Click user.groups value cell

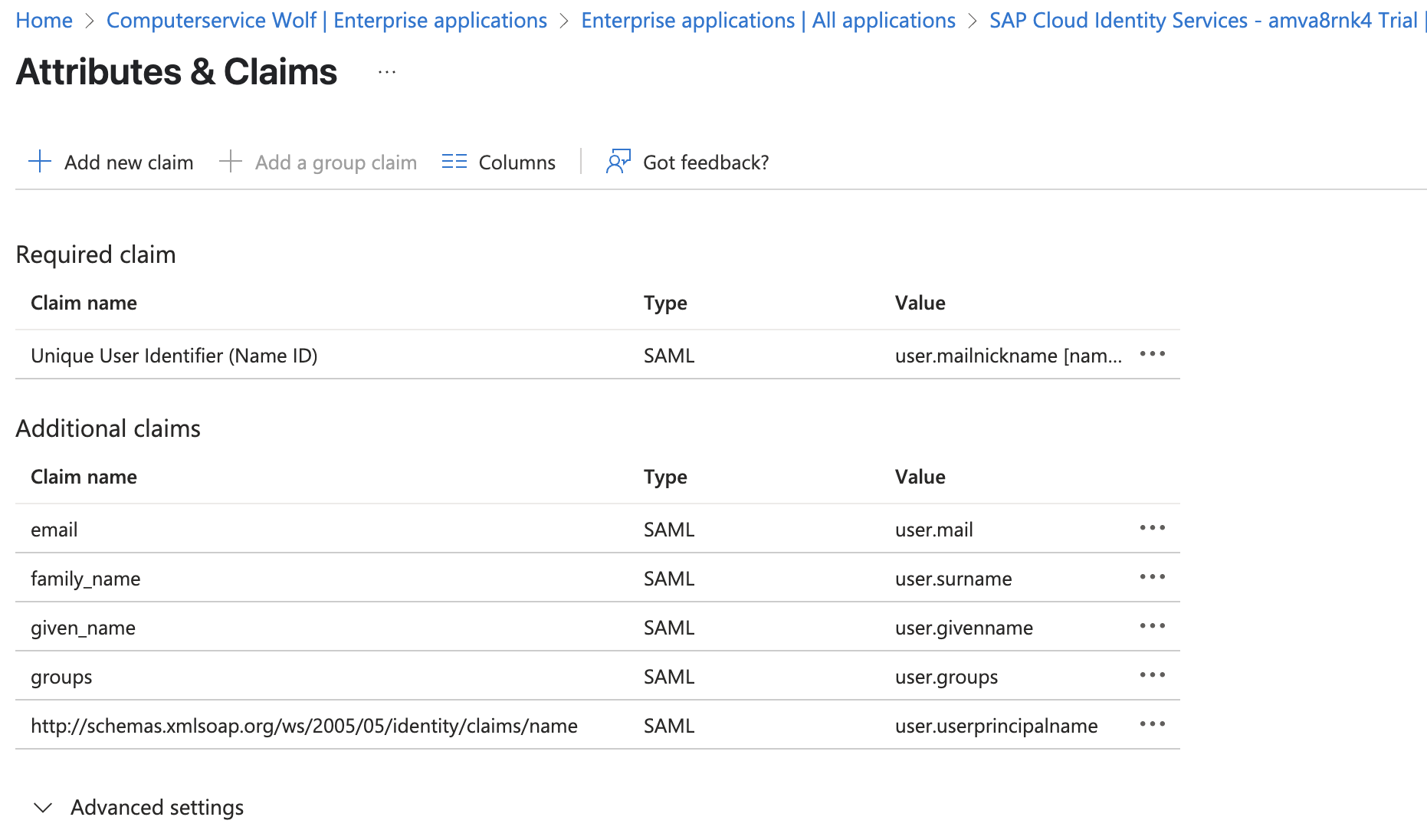click(x=946, y=678)
